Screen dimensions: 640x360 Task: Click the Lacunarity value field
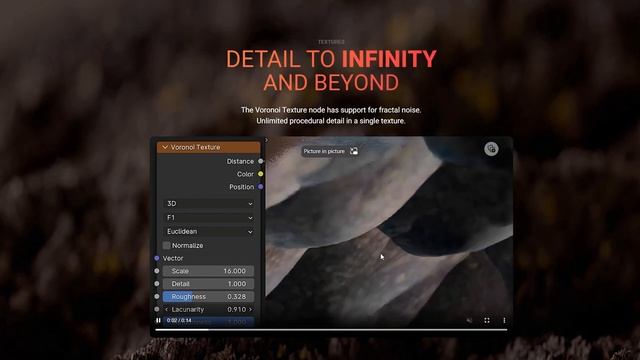point(209,309)
